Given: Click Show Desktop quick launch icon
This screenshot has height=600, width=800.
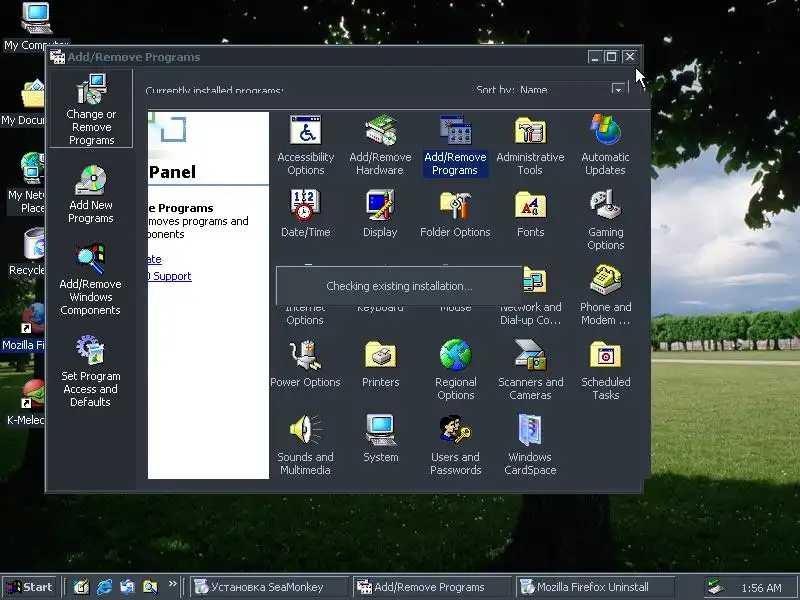Looking at the screenshot, I should (x=82, y=587).
